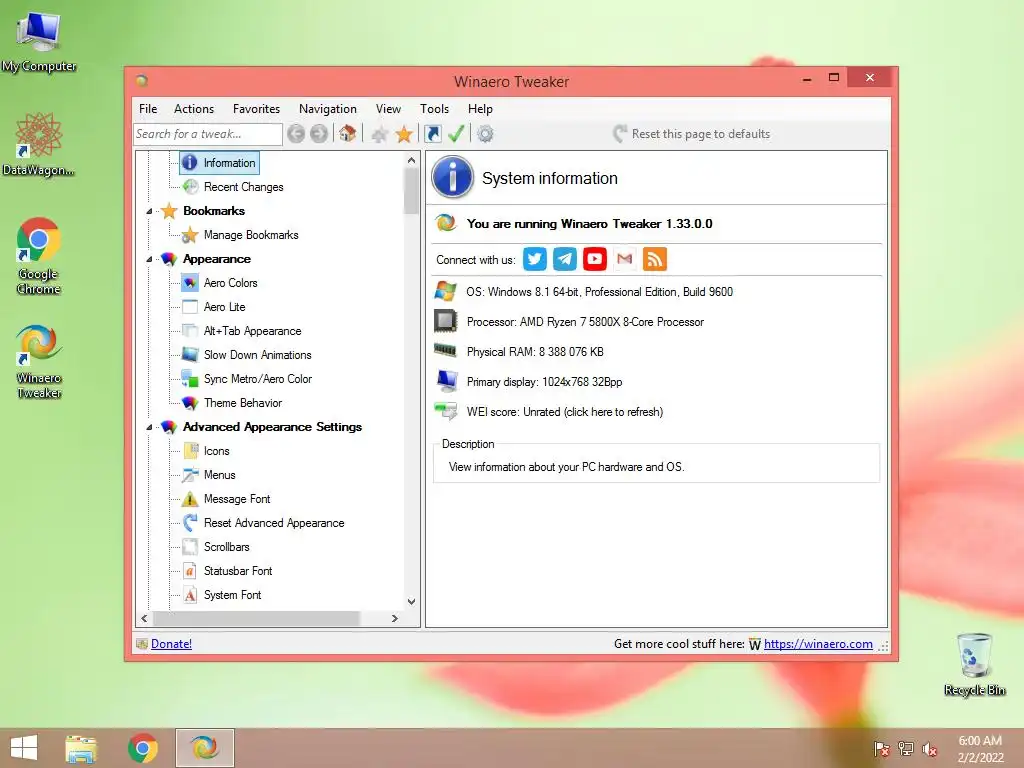
Task: Click the back navigation arrow in toolbar
Action: click(296, 134)
